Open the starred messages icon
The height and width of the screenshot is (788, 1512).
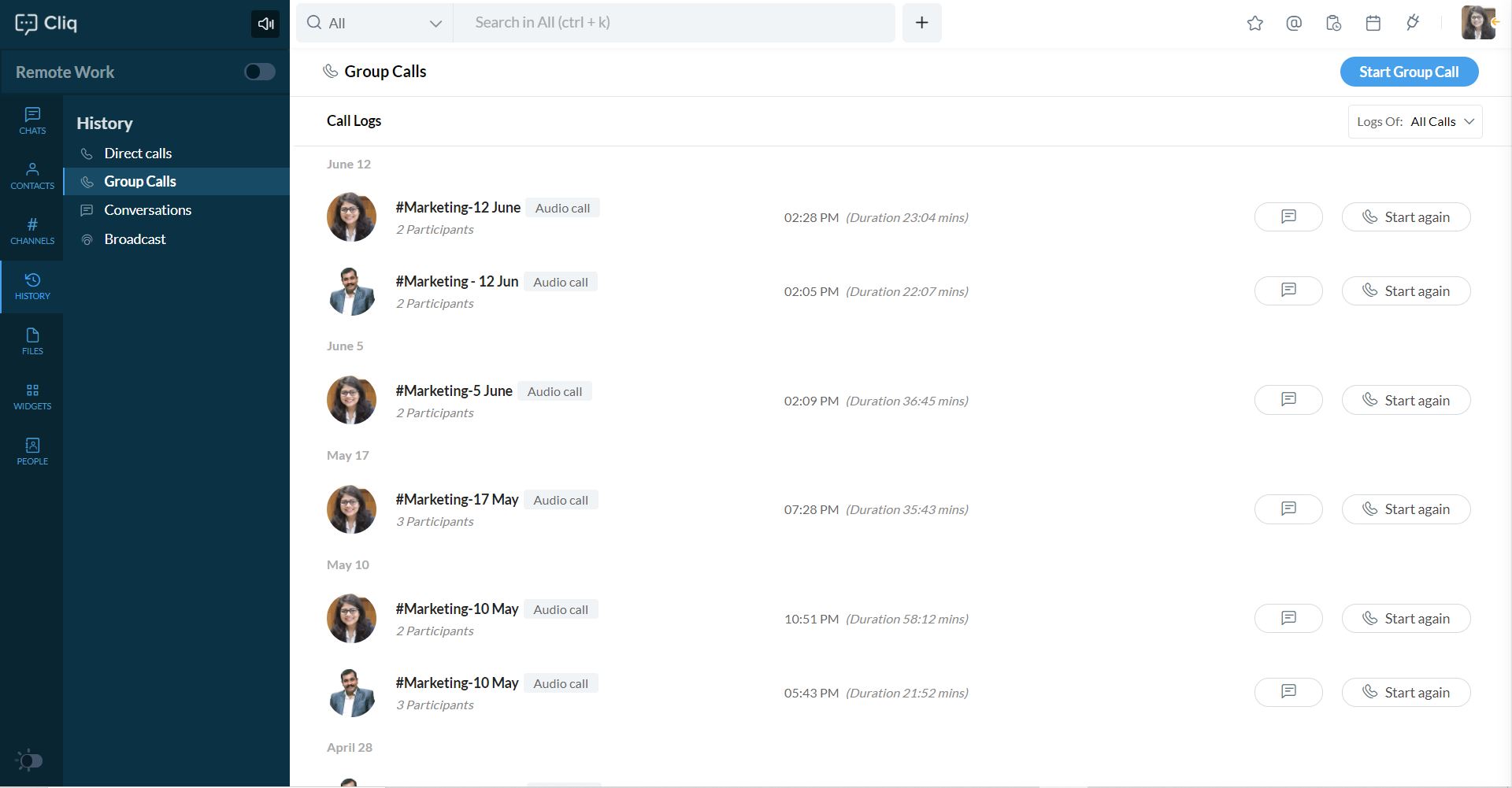(x=1254, y=23)
